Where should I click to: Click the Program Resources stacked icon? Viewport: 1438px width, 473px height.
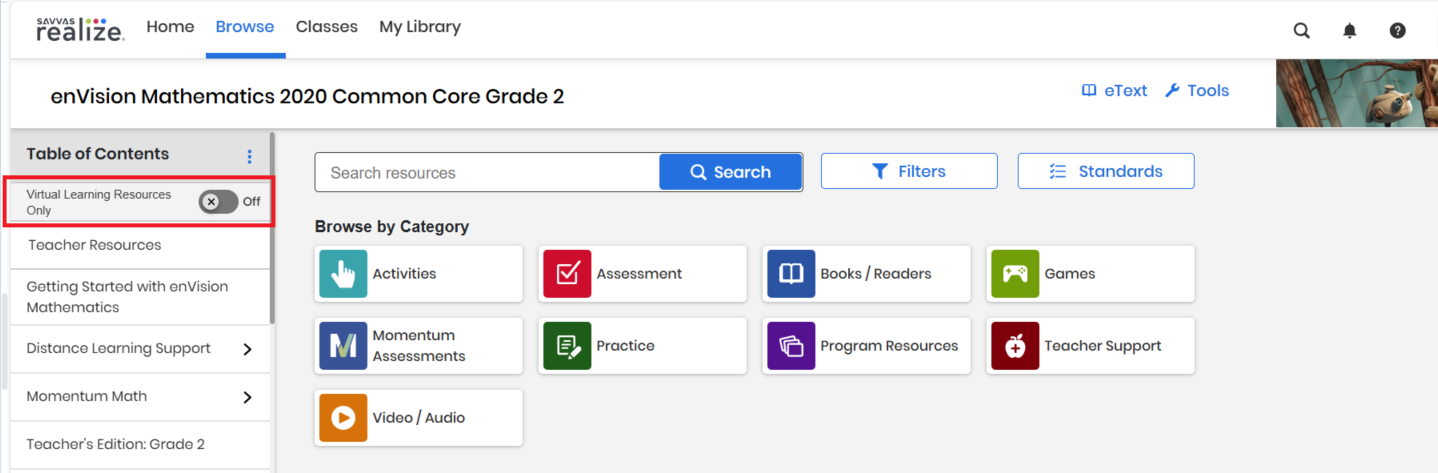[791, 346]
